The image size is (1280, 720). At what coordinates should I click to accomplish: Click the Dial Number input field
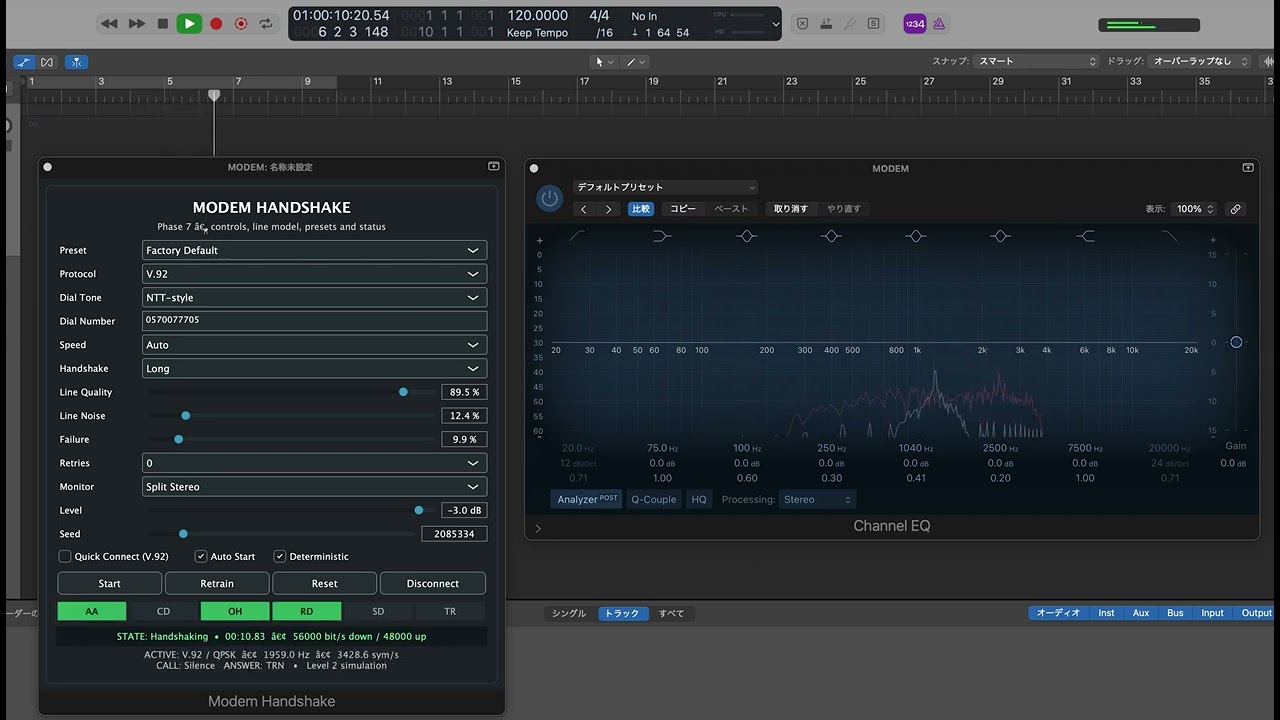[x=314, y=321]
